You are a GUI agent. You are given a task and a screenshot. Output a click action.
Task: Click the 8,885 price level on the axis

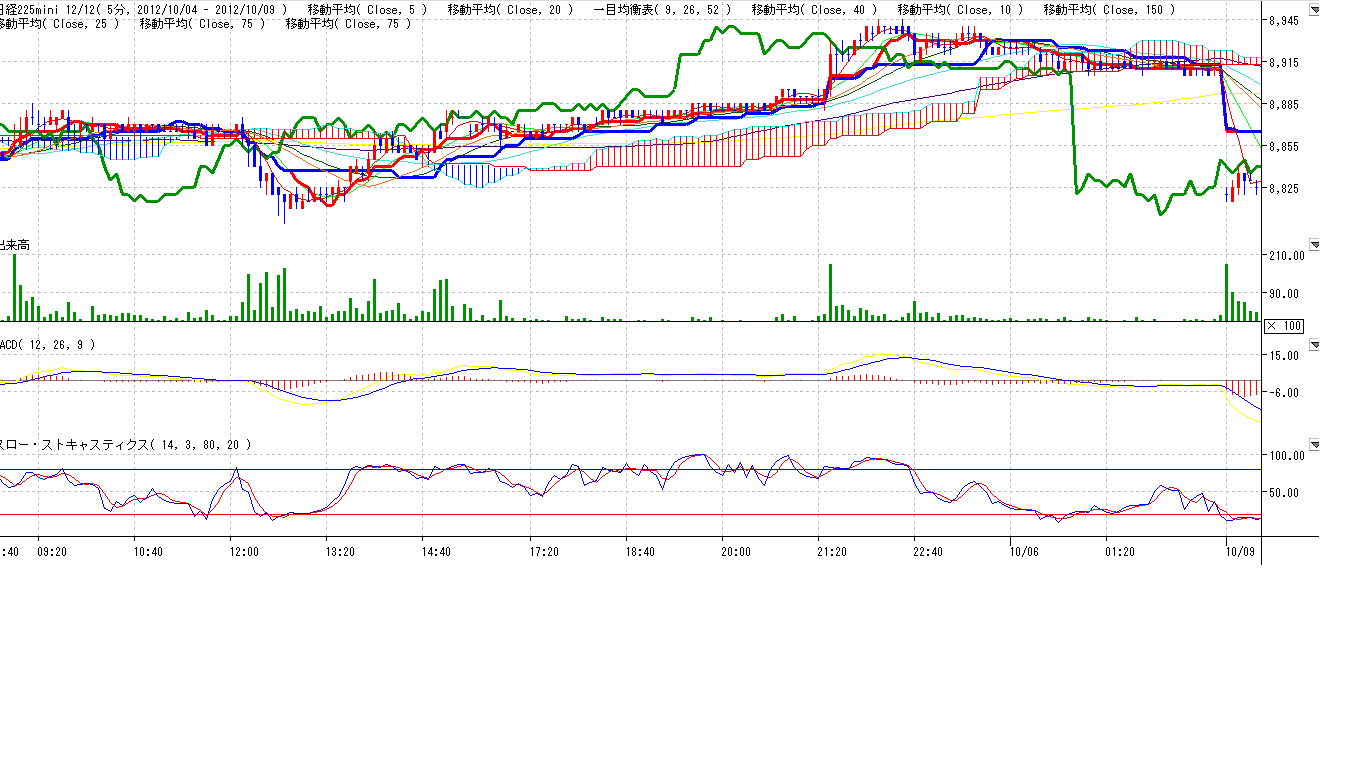[1283, 105]
